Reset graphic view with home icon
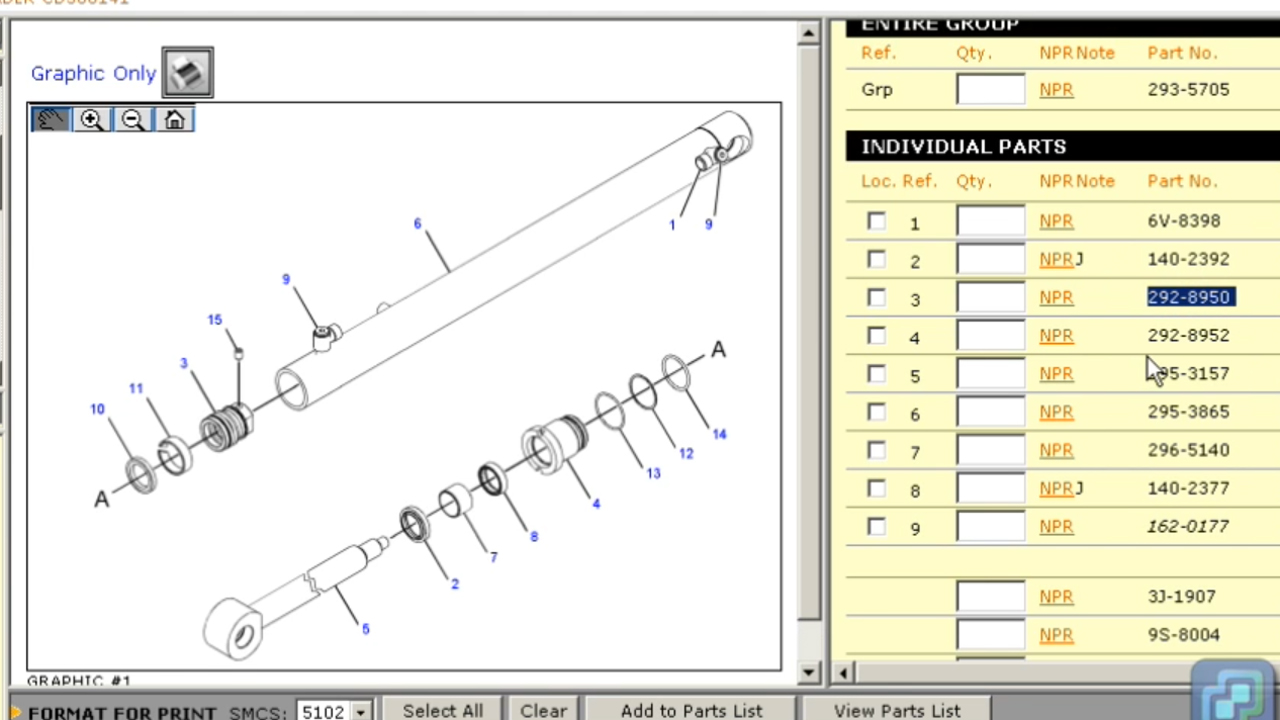Viewport: 1280px width, 720px height. click(x=174, y=120)
